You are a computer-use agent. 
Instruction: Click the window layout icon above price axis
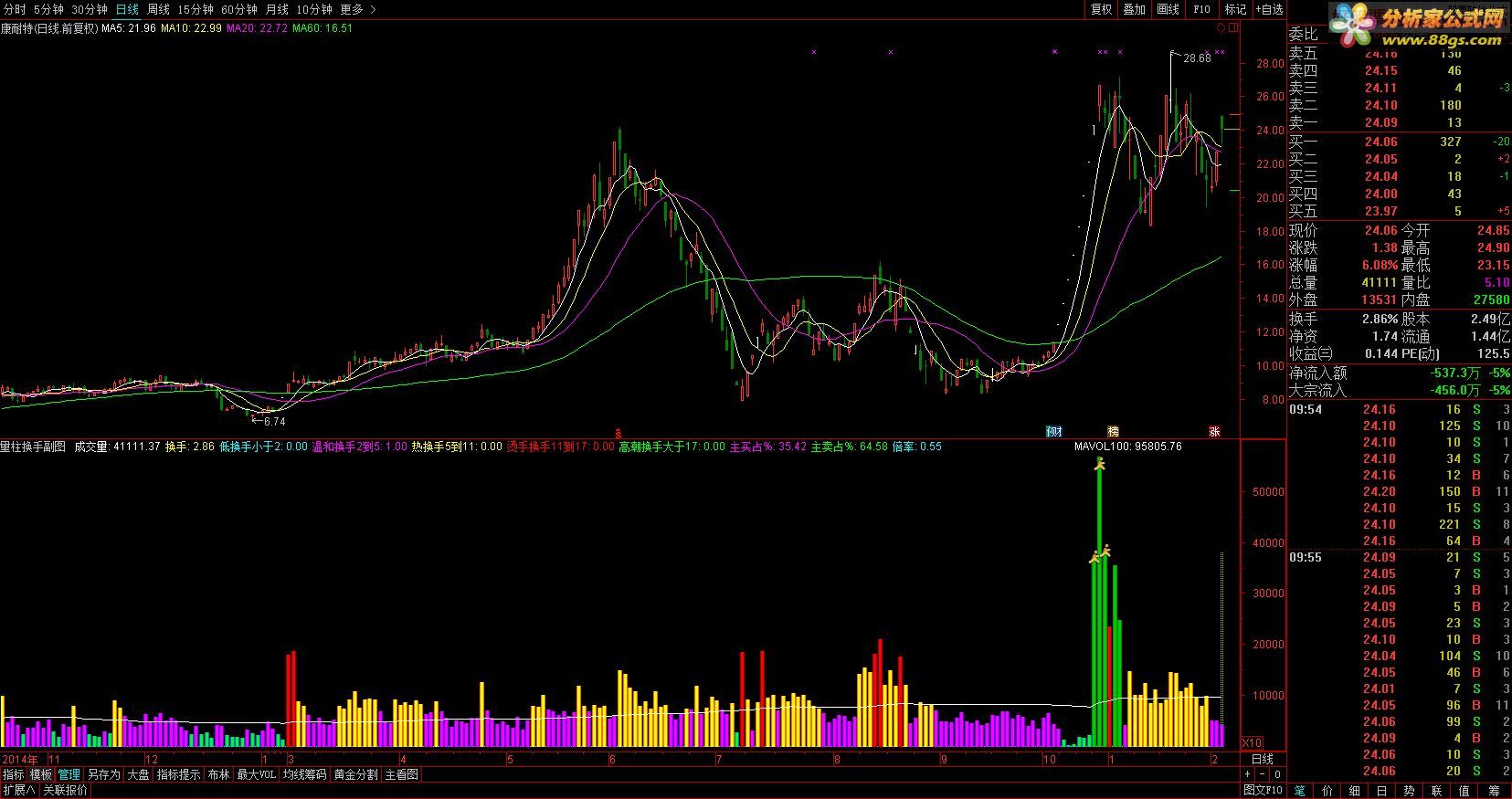click(1234, 27)
